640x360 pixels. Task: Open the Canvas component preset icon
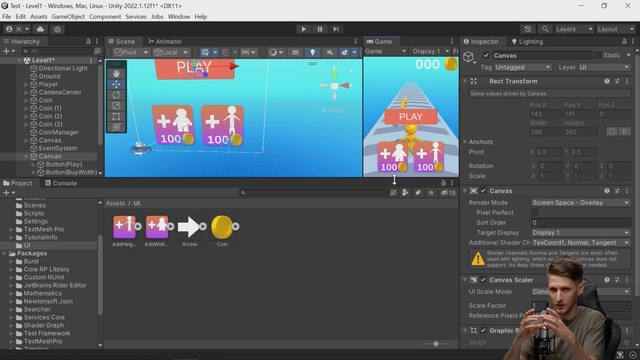617,191
